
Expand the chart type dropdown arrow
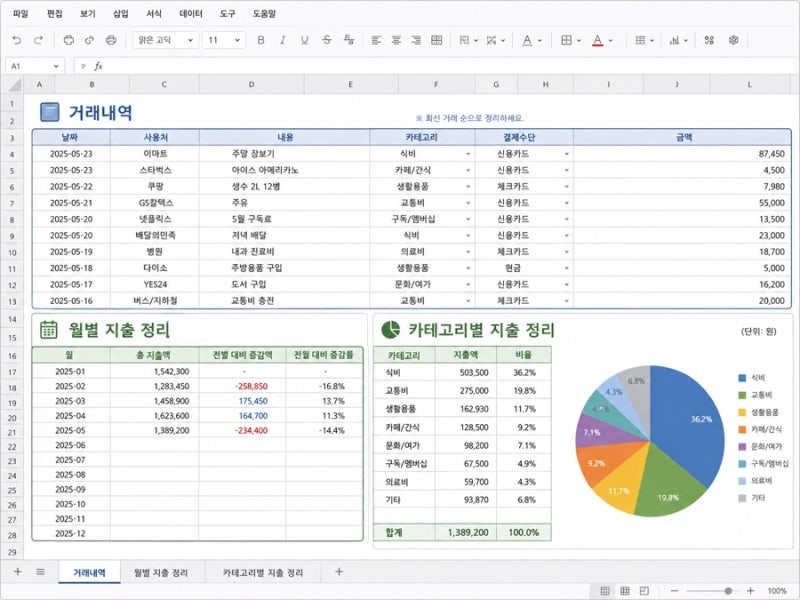(686, 40)
